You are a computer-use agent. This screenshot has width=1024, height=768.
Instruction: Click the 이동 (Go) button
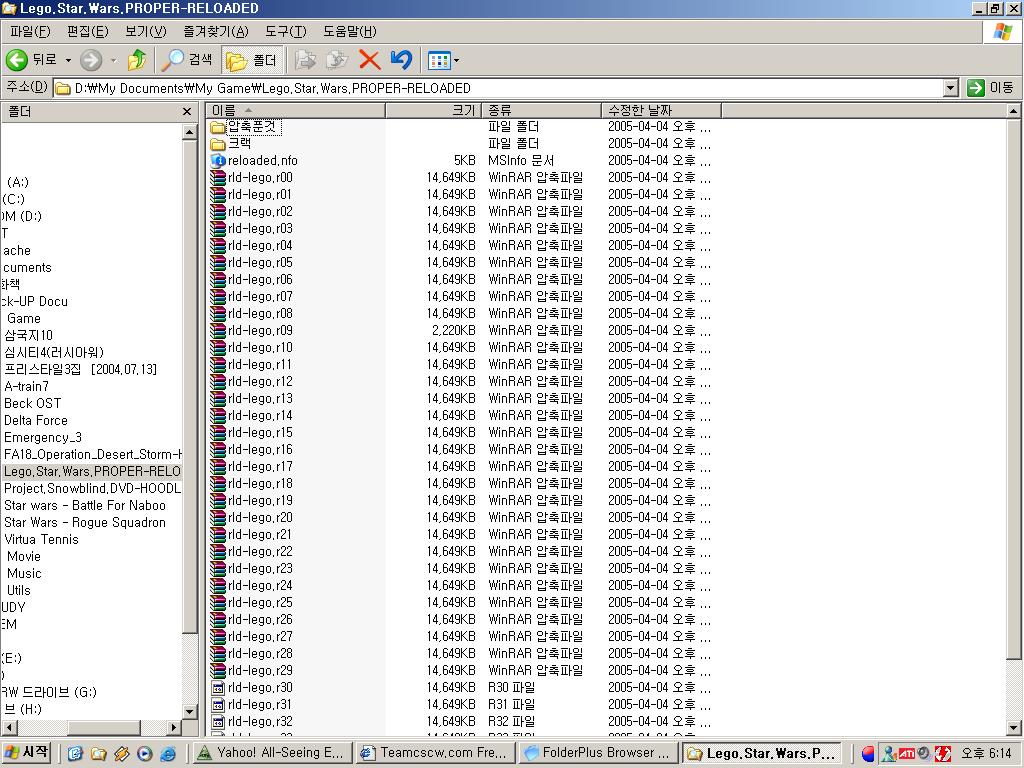click(990, 88)
